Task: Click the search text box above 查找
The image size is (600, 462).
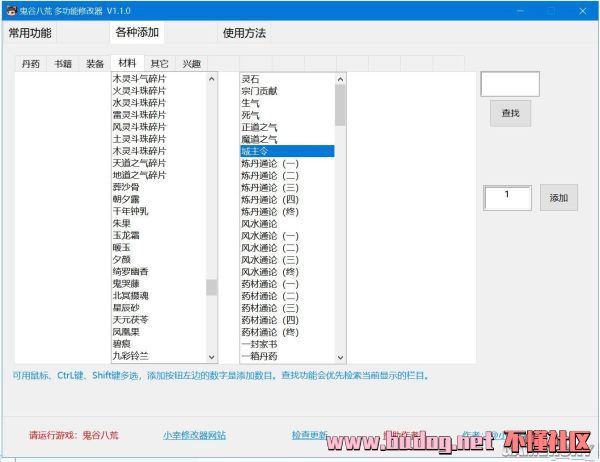Action: click(510, 85)
